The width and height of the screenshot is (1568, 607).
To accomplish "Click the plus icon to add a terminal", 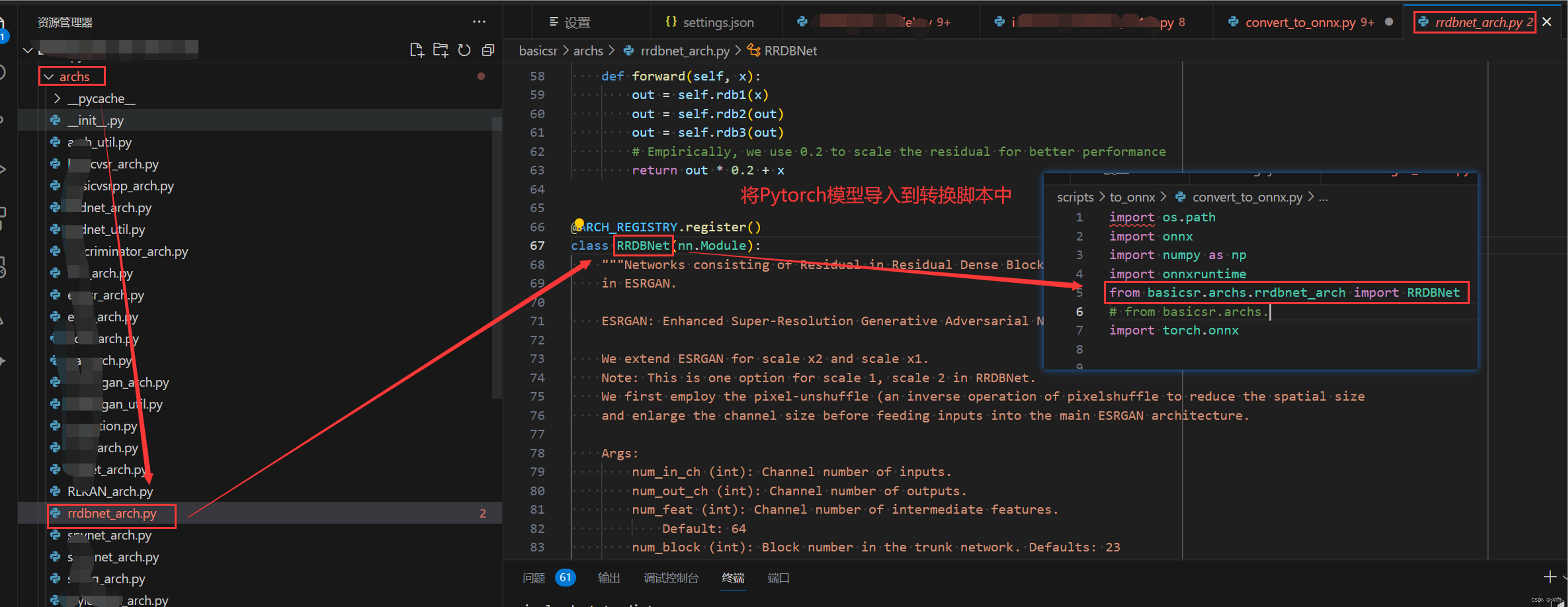I will (x=1549, y=577).
